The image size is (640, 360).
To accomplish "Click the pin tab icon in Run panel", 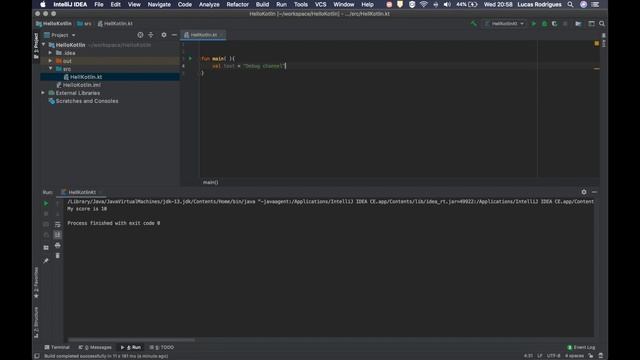I will click(x=46, y=260).
